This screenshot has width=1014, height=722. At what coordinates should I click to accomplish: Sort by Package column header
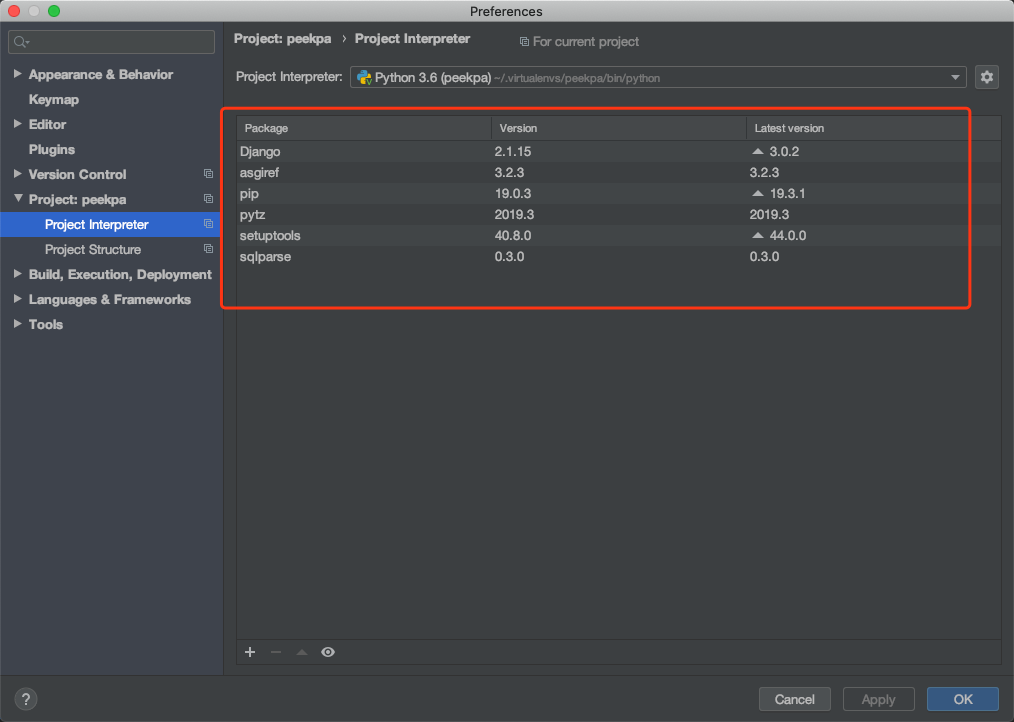[364, 128]
